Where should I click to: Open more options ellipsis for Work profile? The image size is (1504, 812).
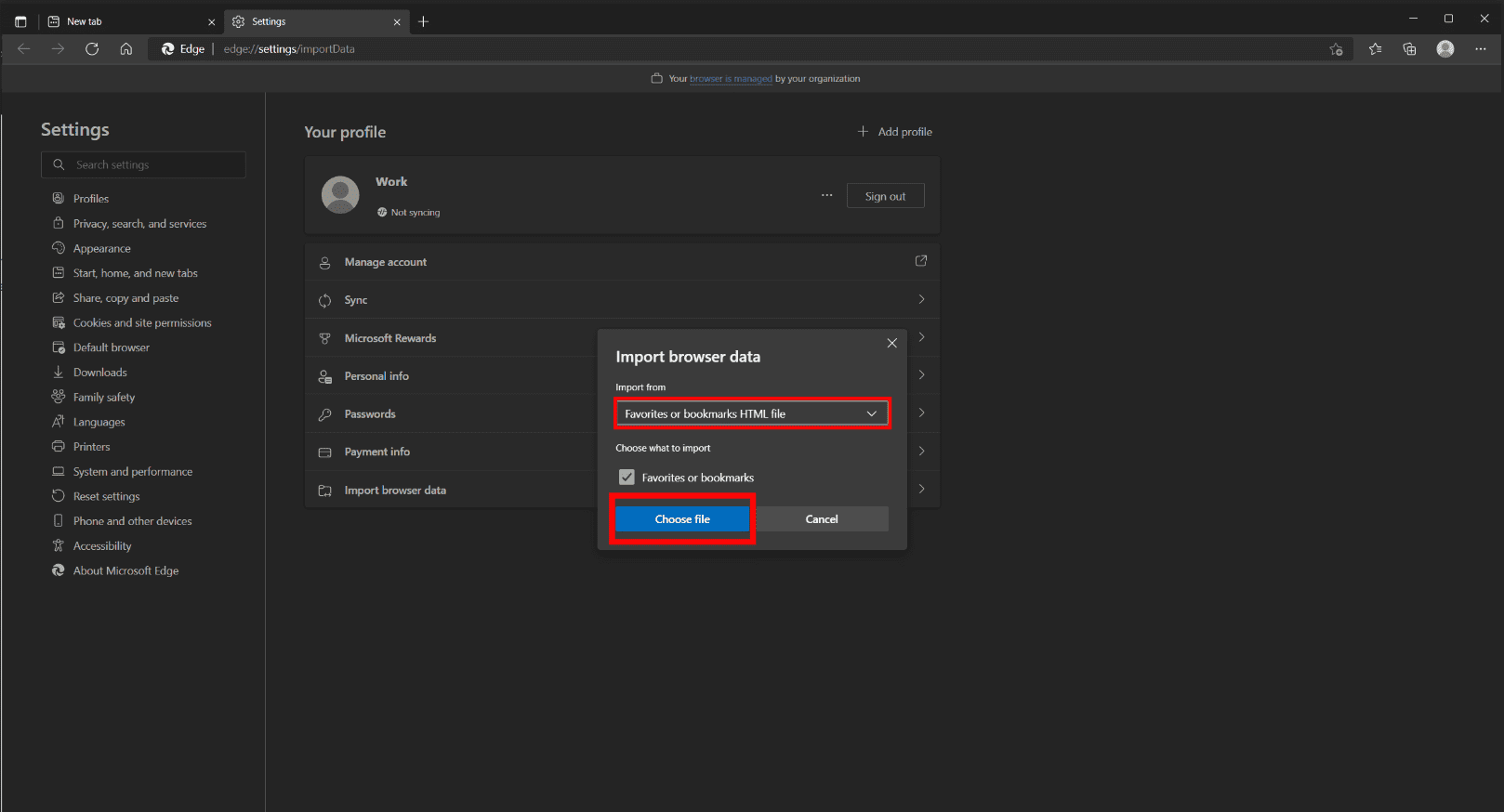click(x=826, y=196)
